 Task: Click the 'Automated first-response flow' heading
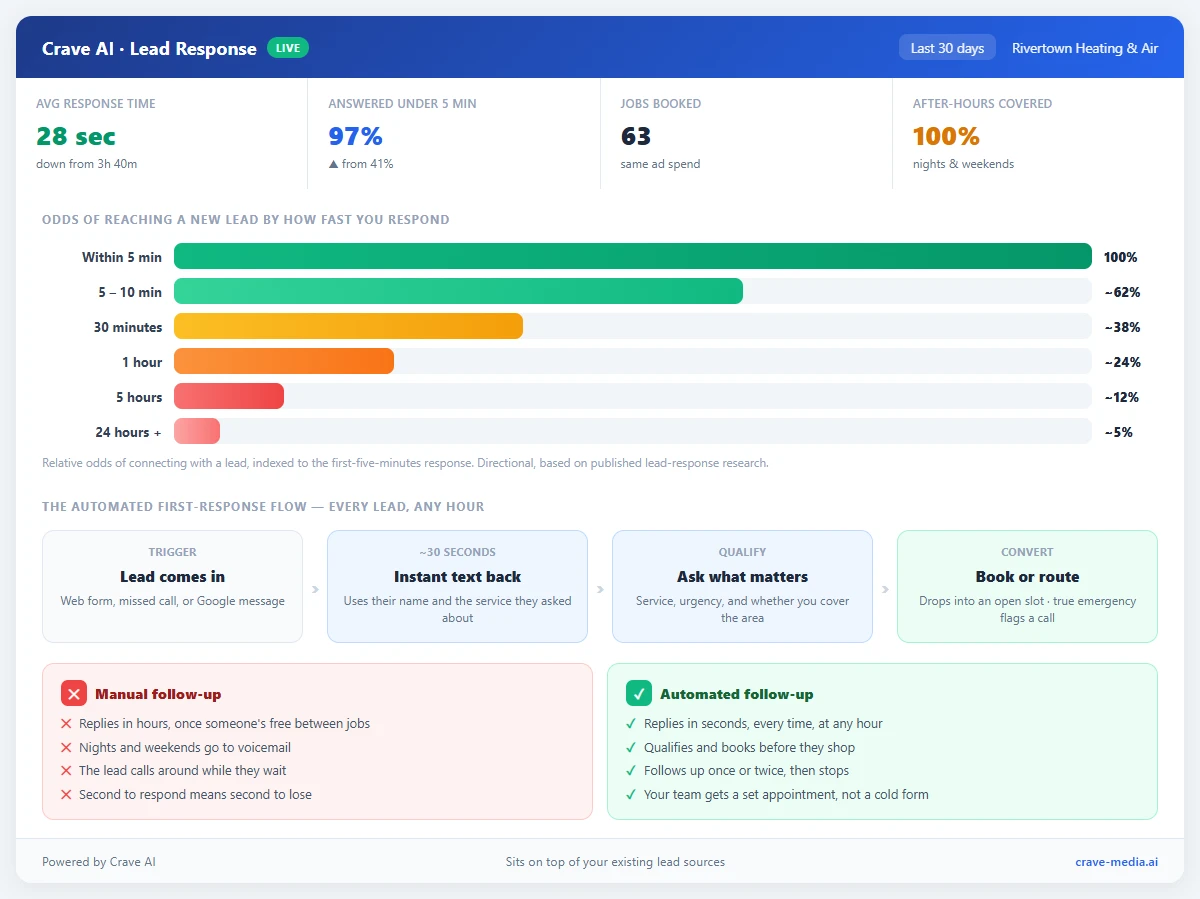tap(263, 506)
